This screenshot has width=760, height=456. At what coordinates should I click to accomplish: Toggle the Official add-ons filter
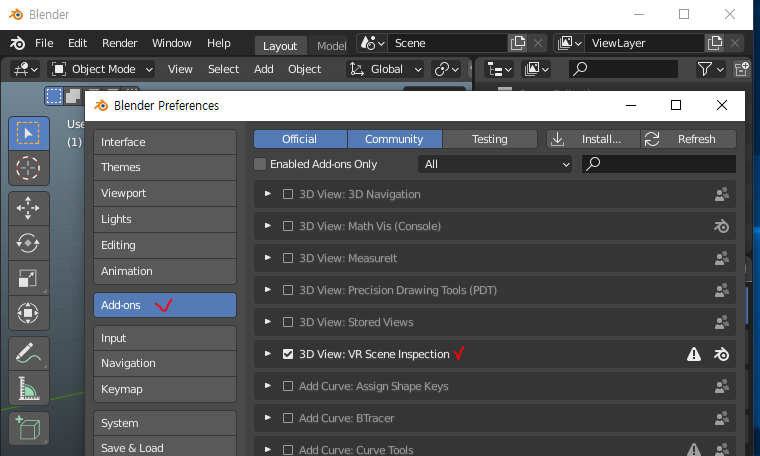pos(300,139)
